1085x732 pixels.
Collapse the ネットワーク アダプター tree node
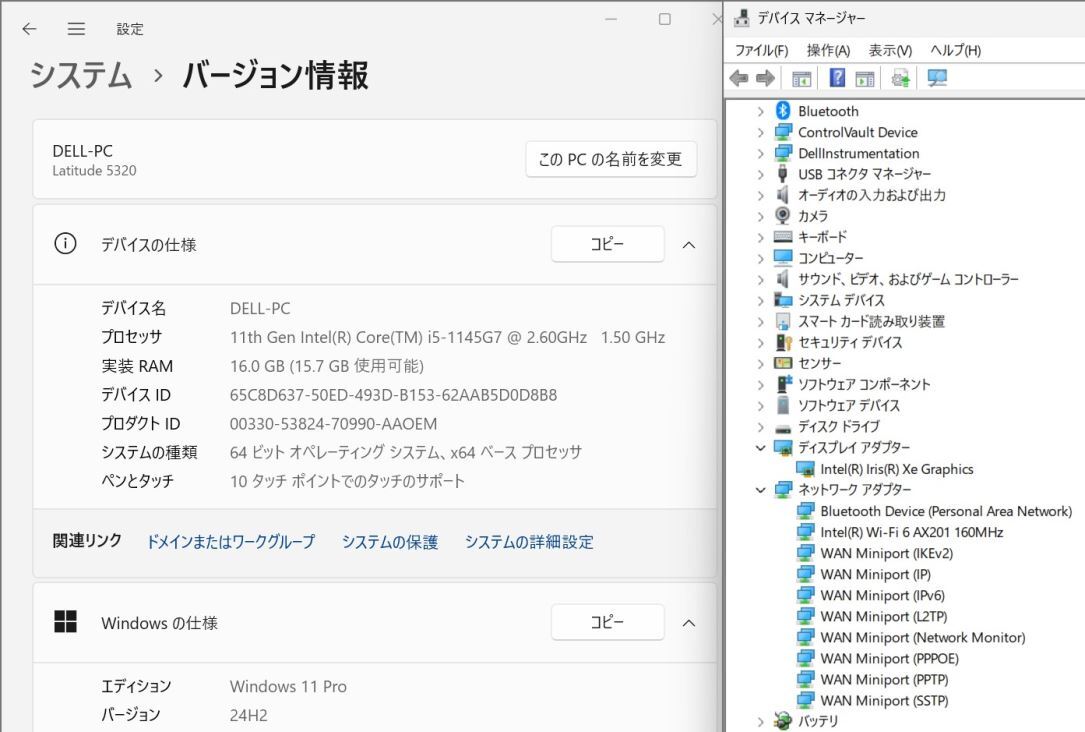coord(760,490)
